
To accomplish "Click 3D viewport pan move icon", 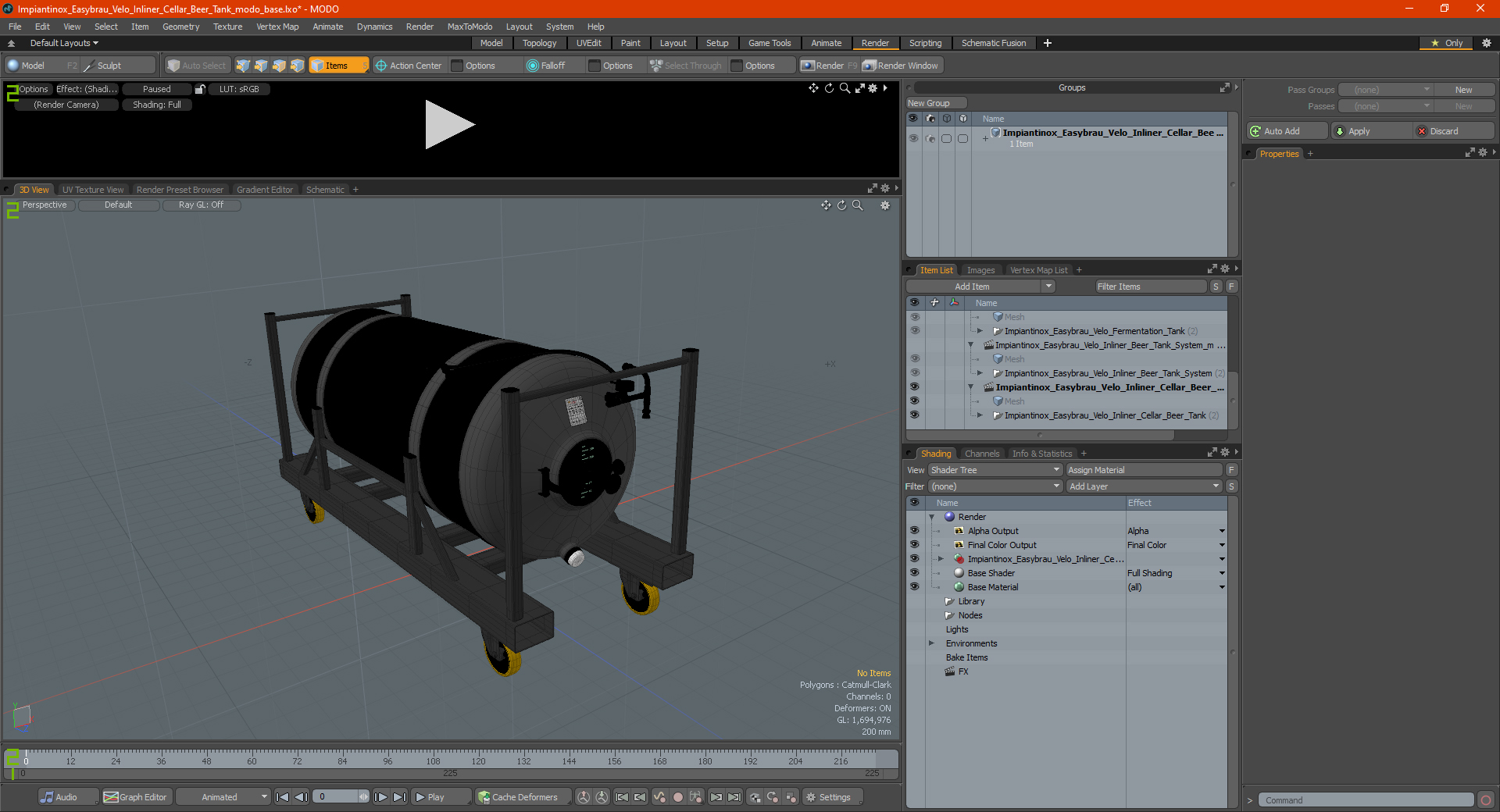I will point(826,205).
